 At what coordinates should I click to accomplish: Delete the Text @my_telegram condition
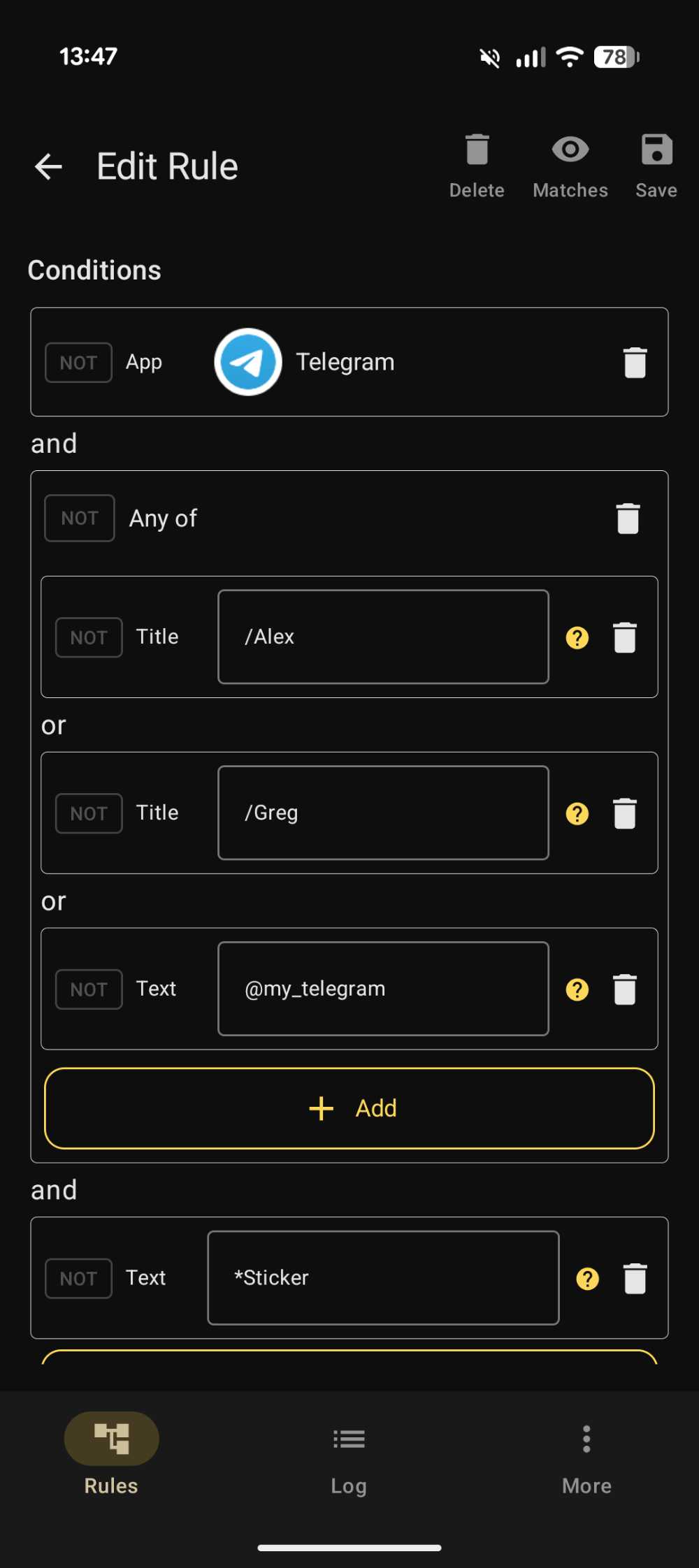(x=624, y=988)
